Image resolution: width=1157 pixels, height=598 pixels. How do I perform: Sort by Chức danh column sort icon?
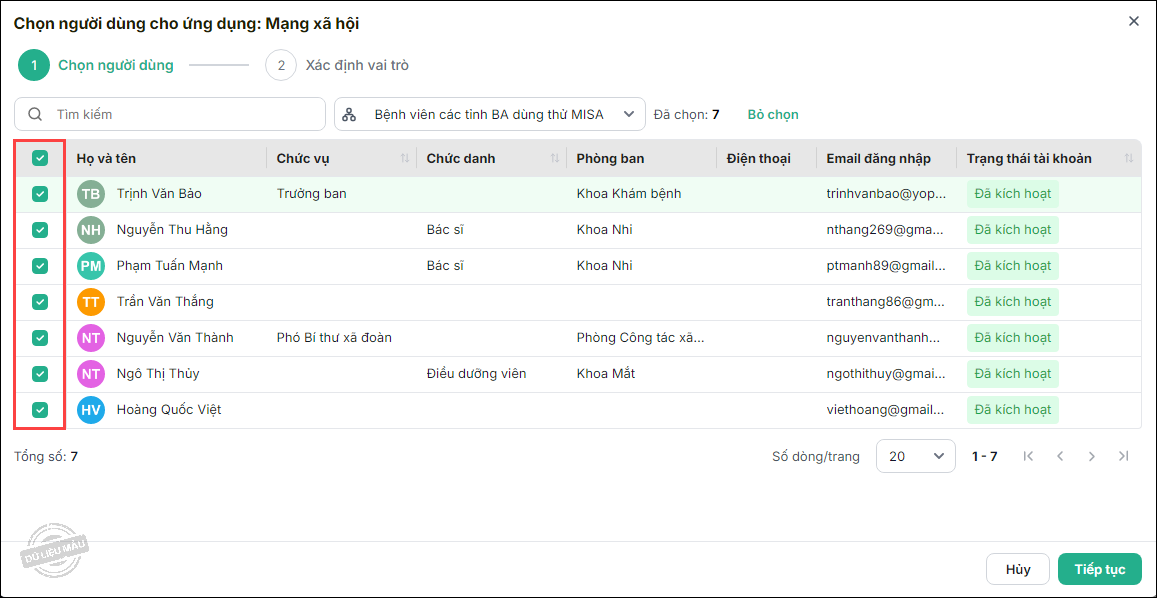pyautogui.click(x=555, y=159)
